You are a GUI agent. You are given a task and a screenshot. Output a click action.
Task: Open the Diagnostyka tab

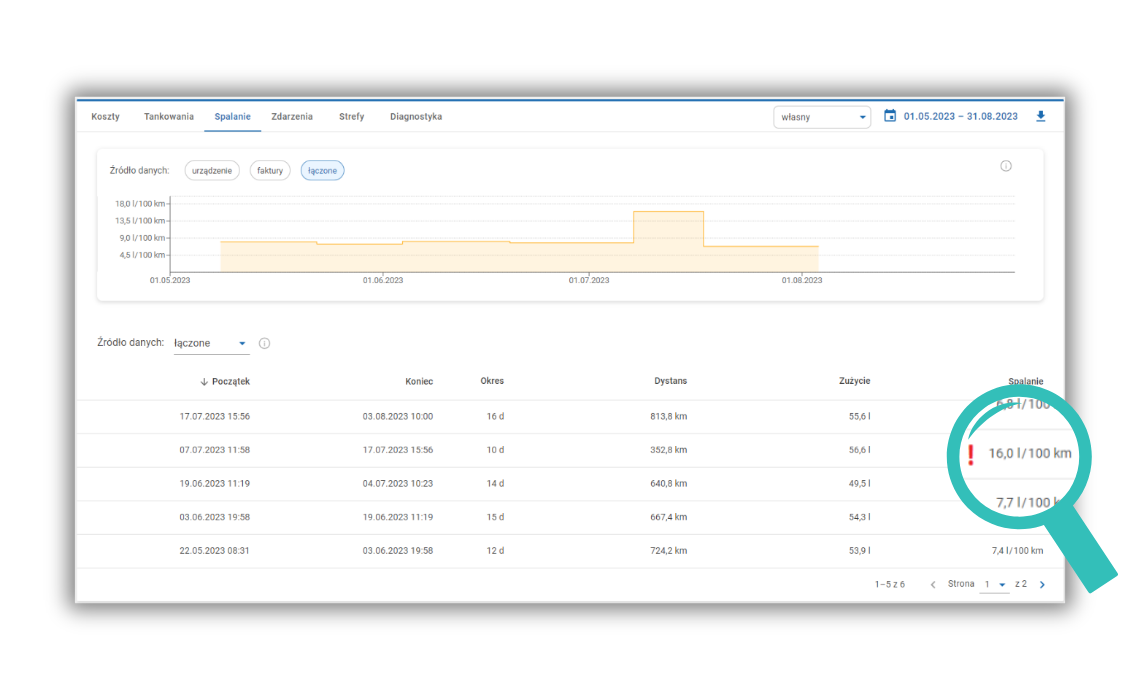pos(416,117)
